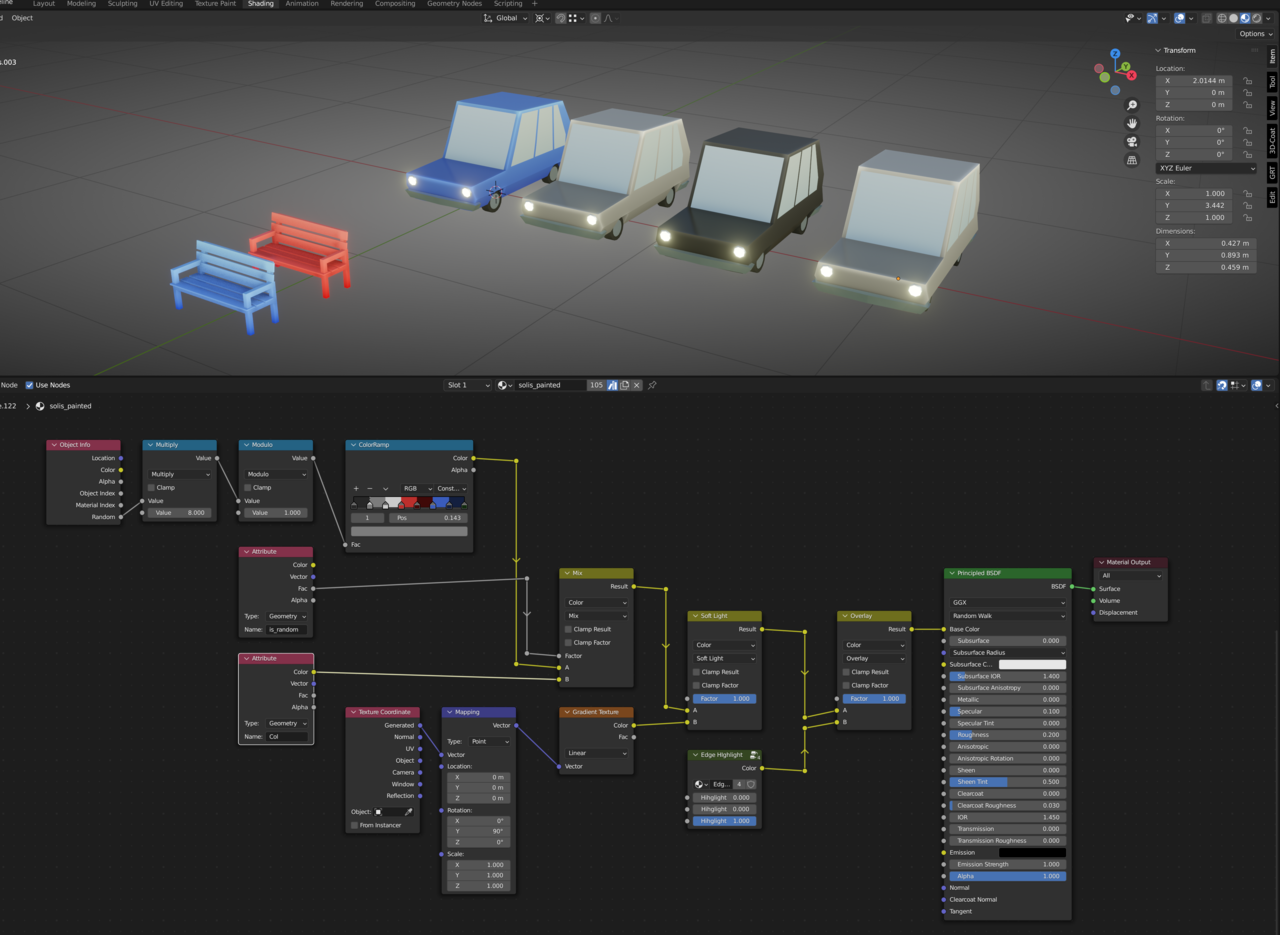Click the solis_painted material name field
Image resolution: width=1280 pixels, height=935 pixels.
[x=550, y=385]
